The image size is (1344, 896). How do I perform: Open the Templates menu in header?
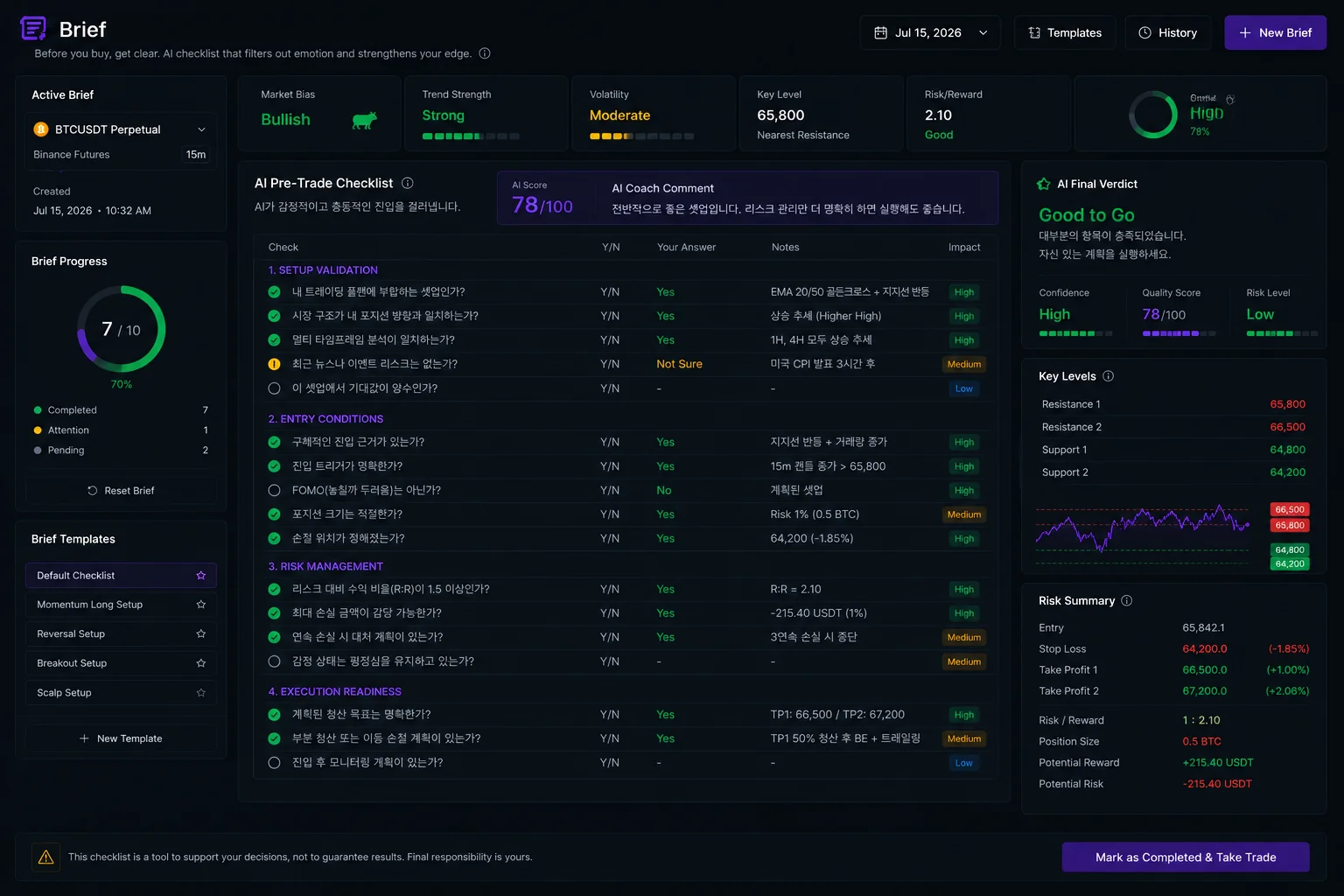click(x=1065, y=32)
